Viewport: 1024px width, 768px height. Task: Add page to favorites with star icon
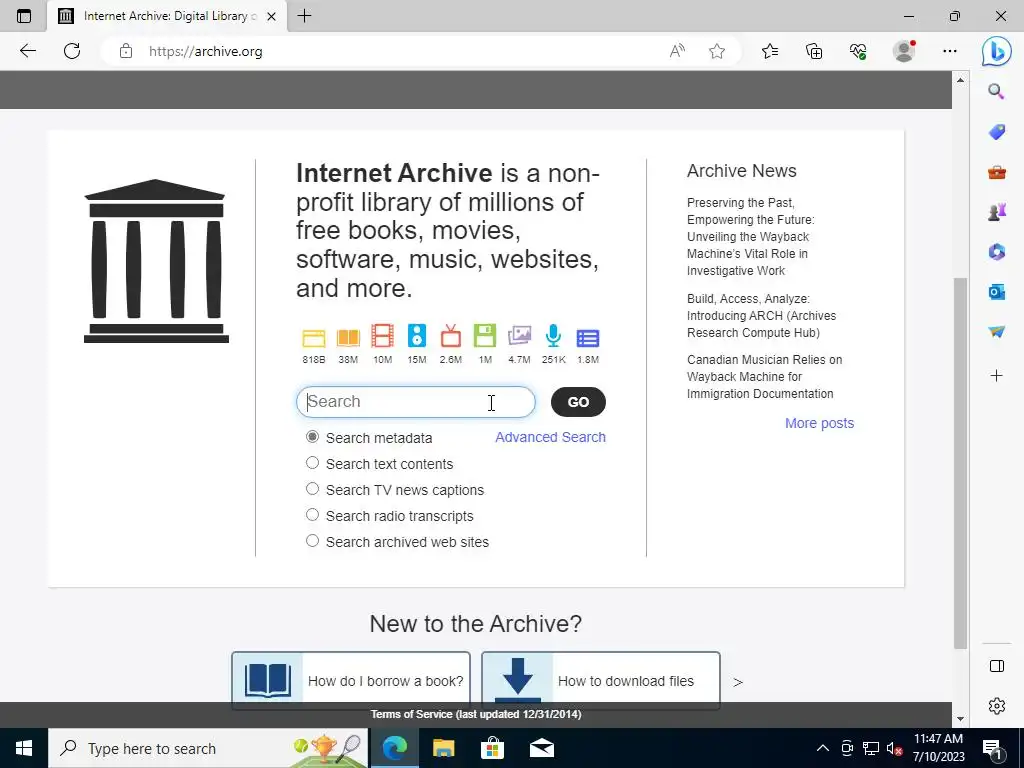point(717,51)
